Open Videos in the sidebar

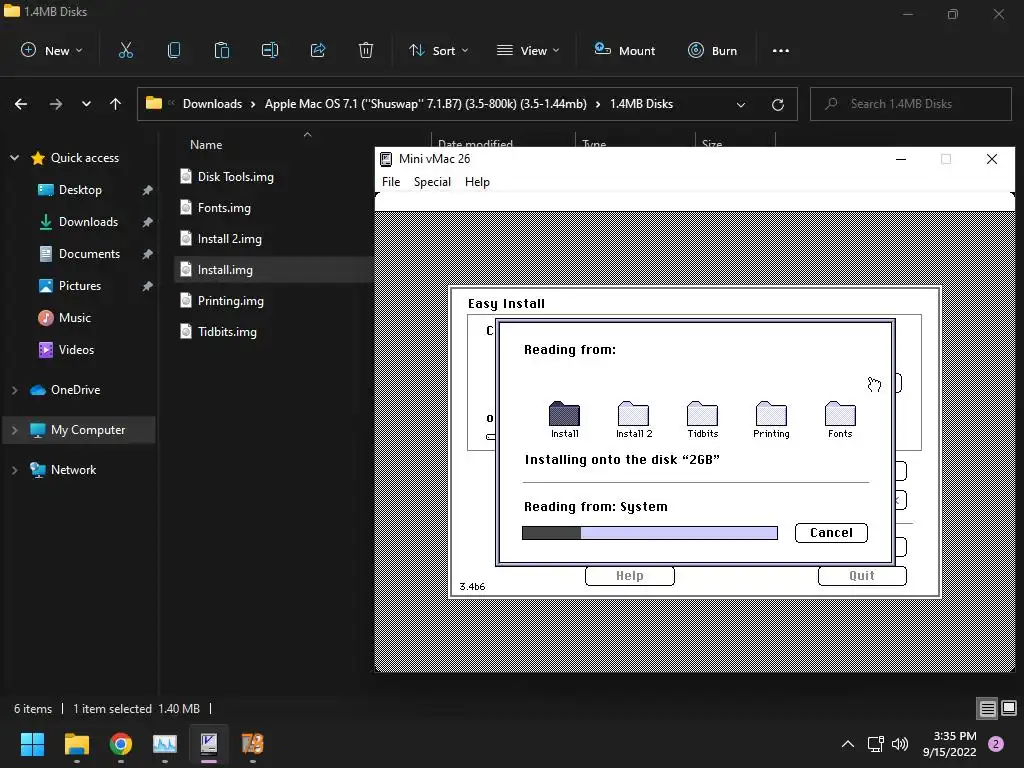pos(76,350)
